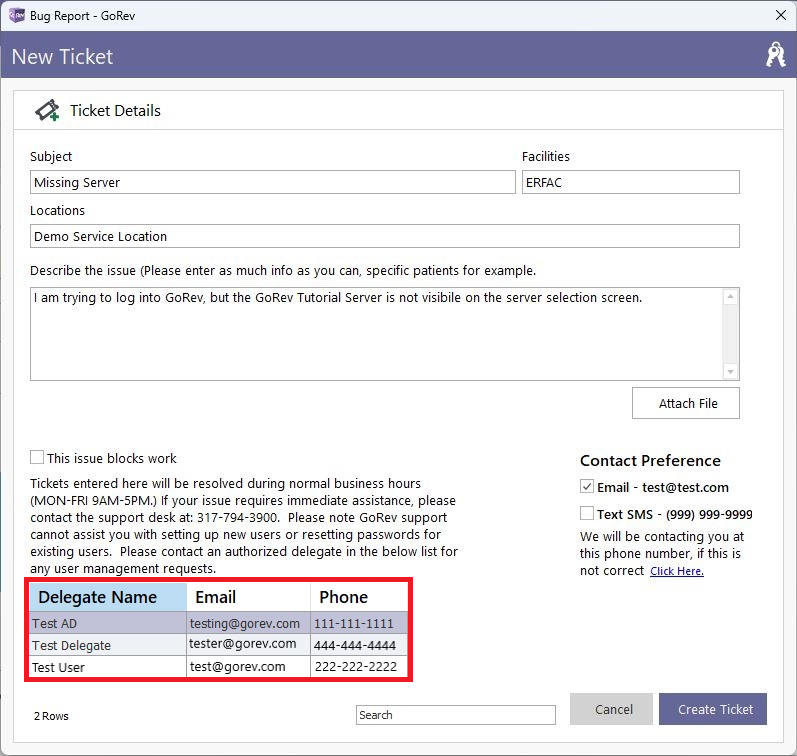Click the Create Ticket button

713,709
